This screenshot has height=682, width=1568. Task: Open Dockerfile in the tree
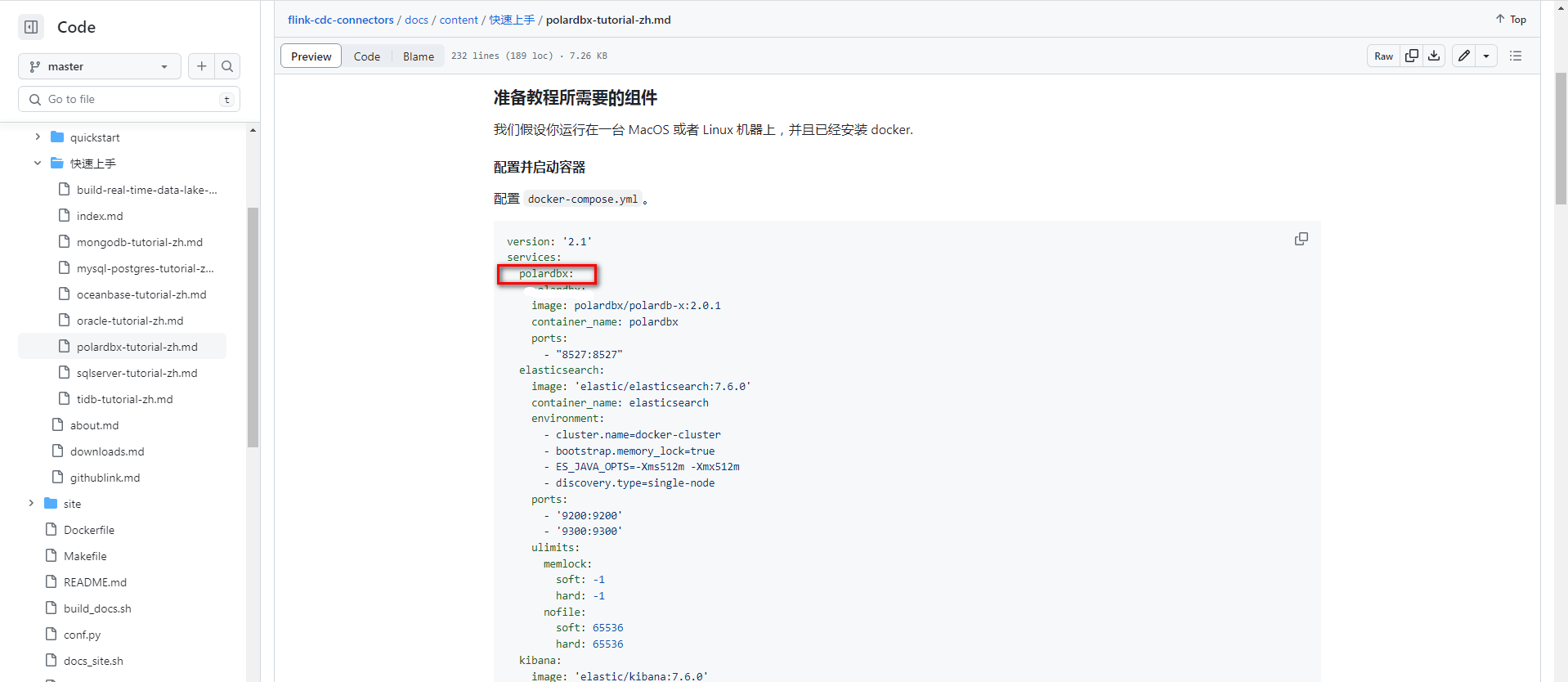tap(89, 530)
